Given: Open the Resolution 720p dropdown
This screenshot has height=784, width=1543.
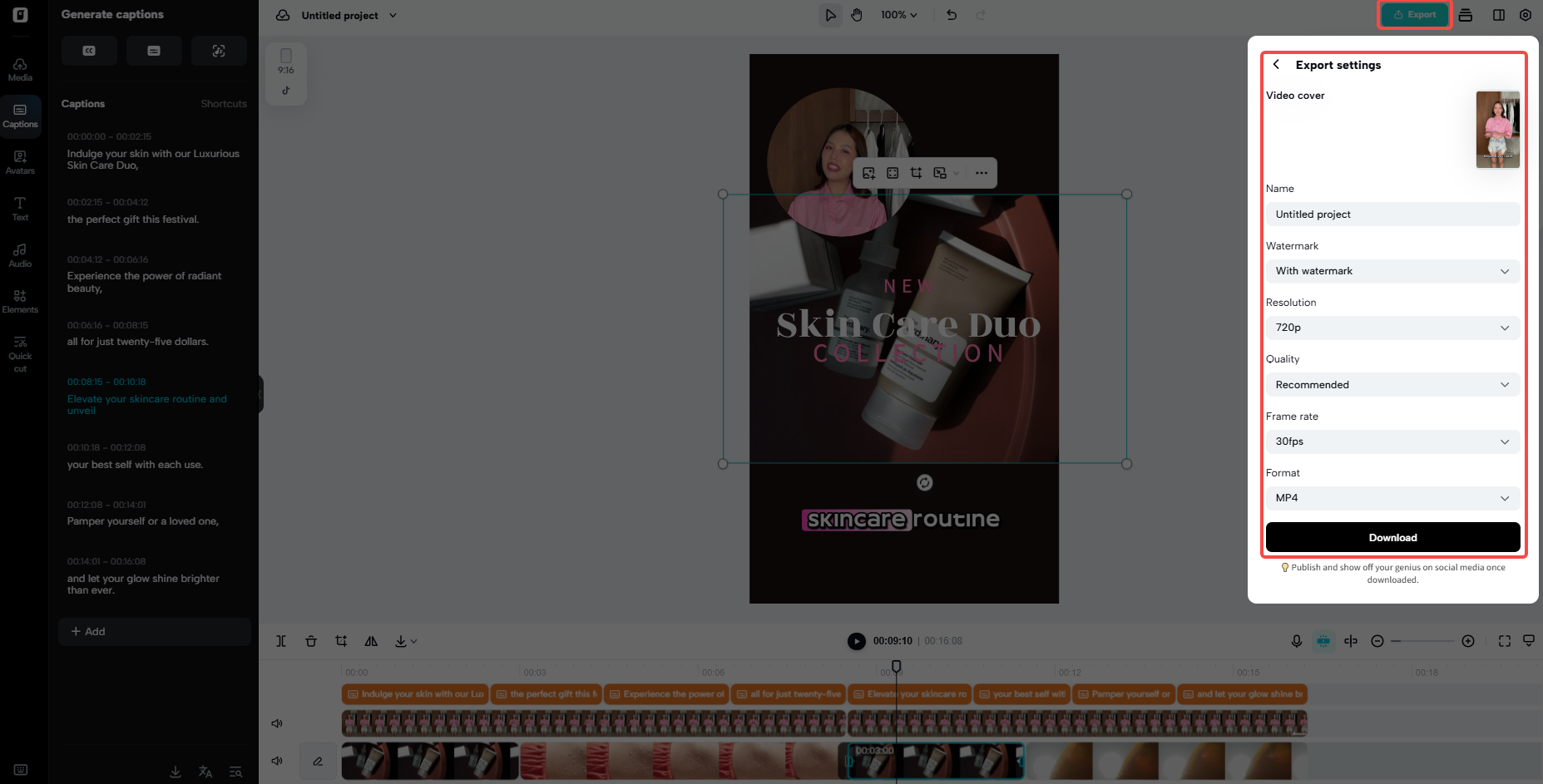Looking at the screenshot, I should [x=1392, y=328].
